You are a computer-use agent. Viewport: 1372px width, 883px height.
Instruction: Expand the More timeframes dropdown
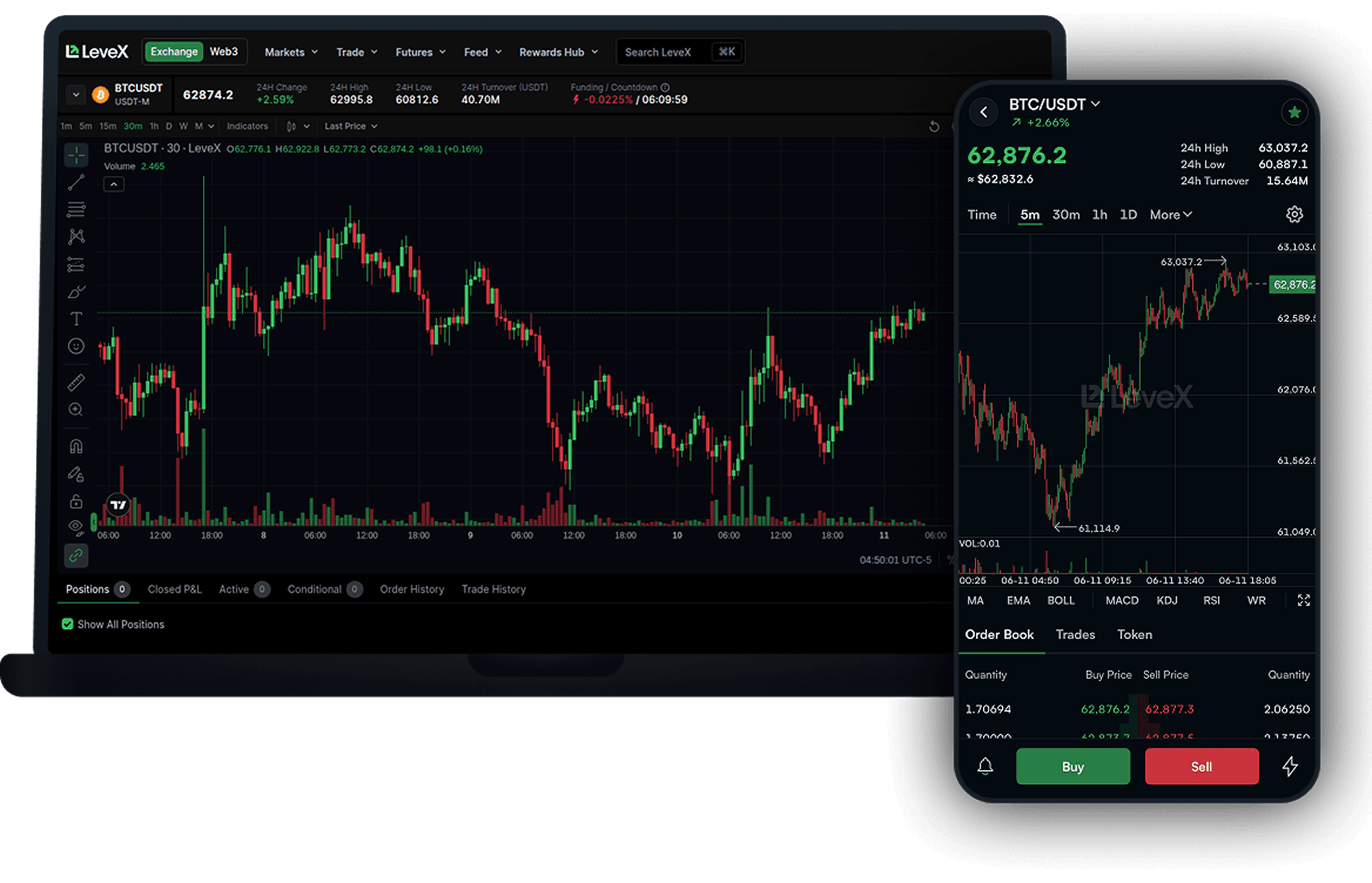point(1171,215)
